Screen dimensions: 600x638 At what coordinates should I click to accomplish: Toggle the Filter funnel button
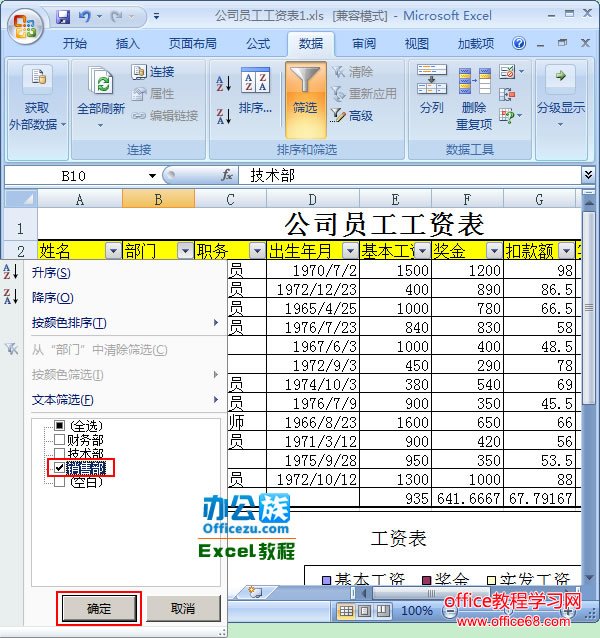[x=305, y=100]
